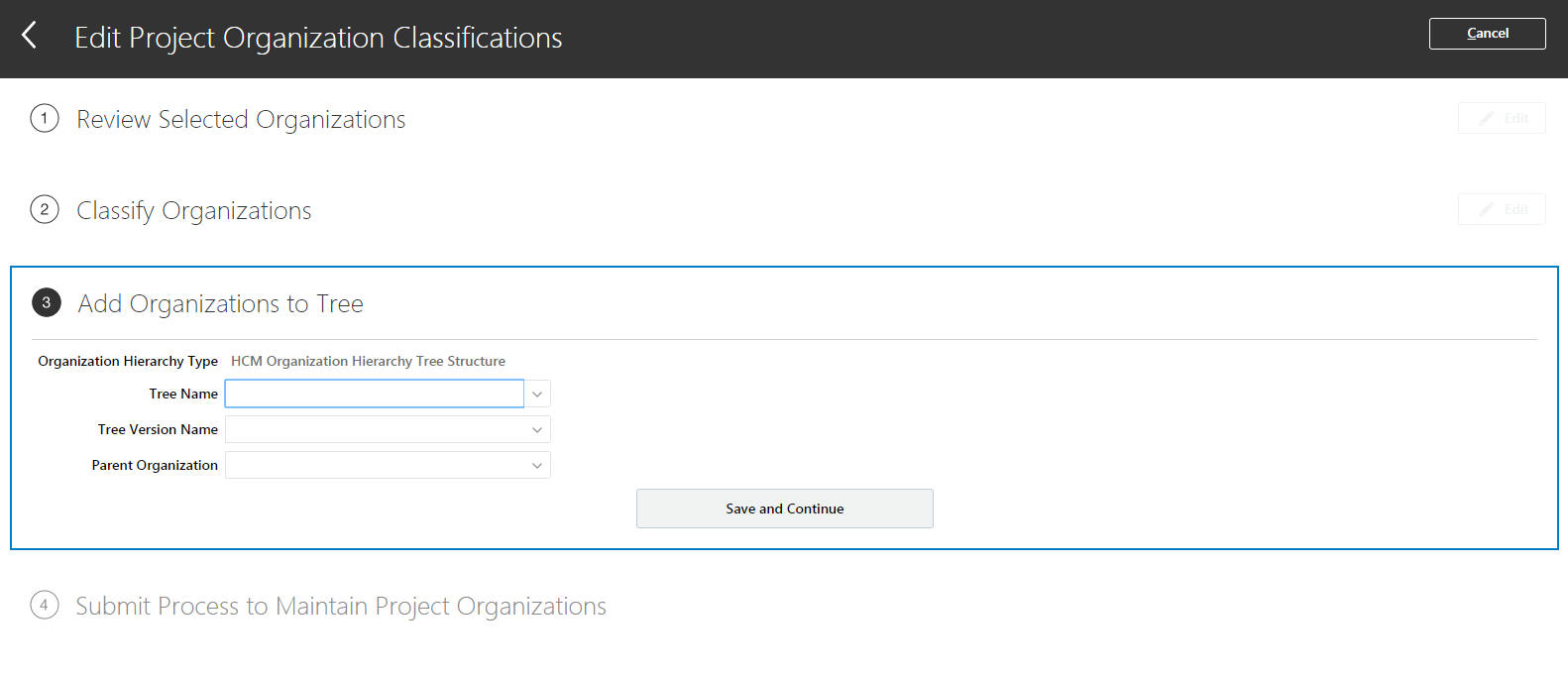1568x680 pixels.
Task: Focus the Tree Name text field
Action: [x=375, y=394]
